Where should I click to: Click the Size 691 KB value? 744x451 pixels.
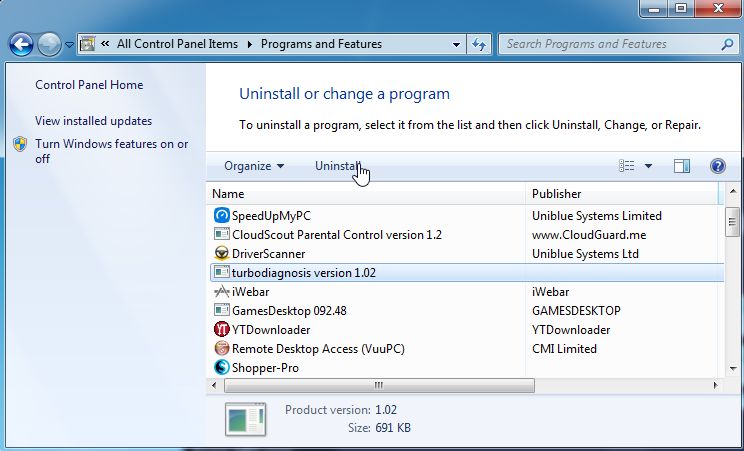pos(393,428)
